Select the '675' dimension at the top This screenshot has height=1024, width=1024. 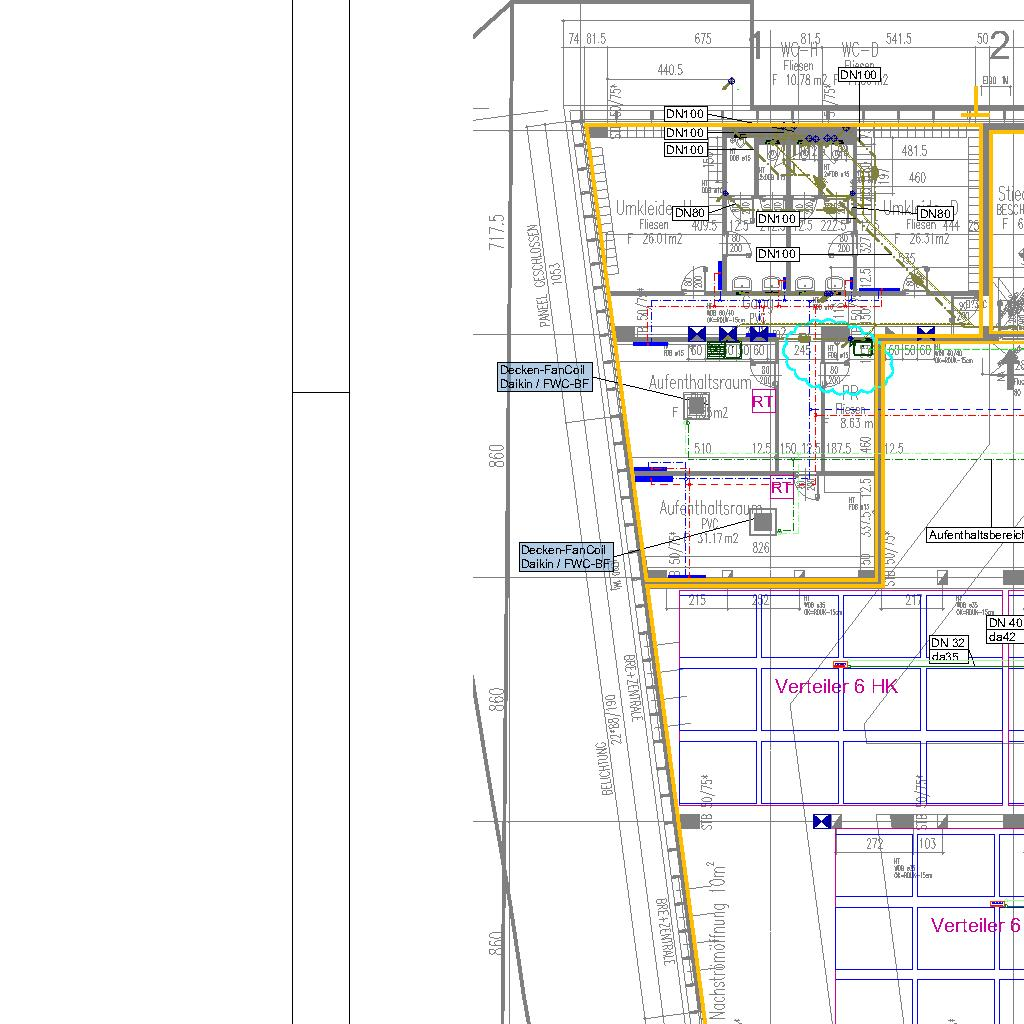click(703, 39)
